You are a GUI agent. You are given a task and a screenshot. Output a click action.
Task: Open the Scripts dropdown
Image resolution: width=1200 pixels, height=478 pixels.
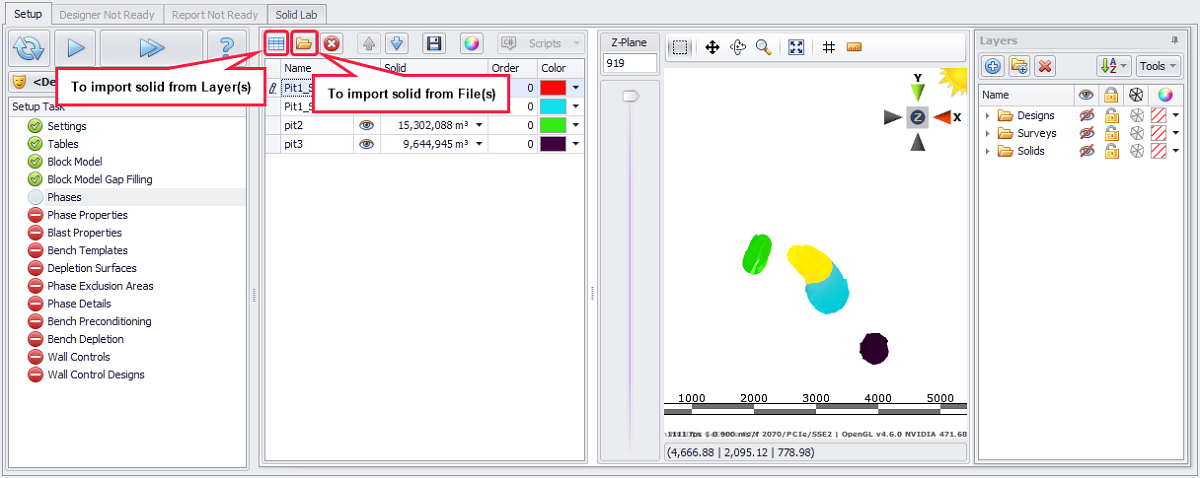[x=540, y=43]
